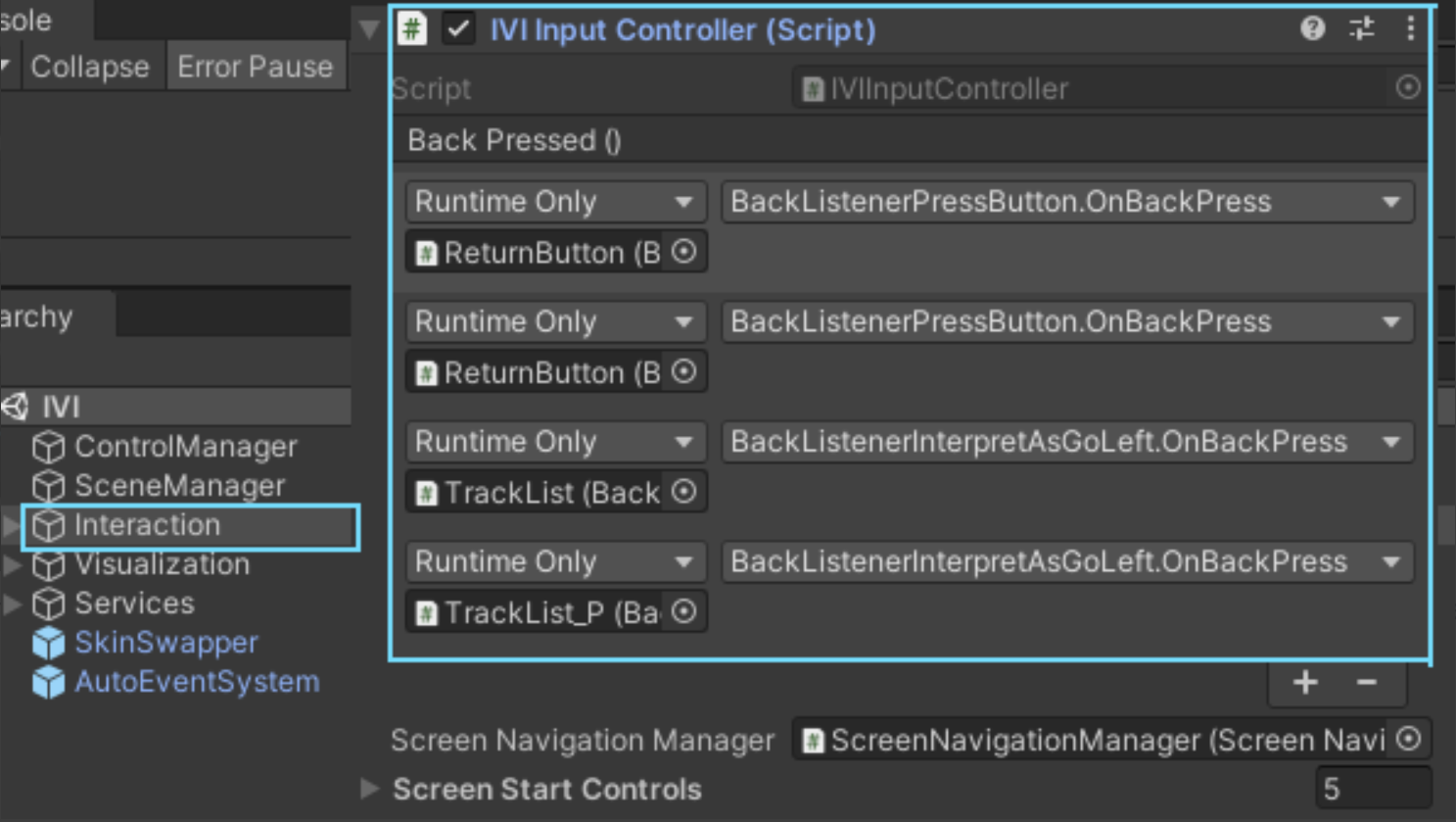Toggle Collapse in the Console toolbar
The image size is (1456, 822).
90,67
